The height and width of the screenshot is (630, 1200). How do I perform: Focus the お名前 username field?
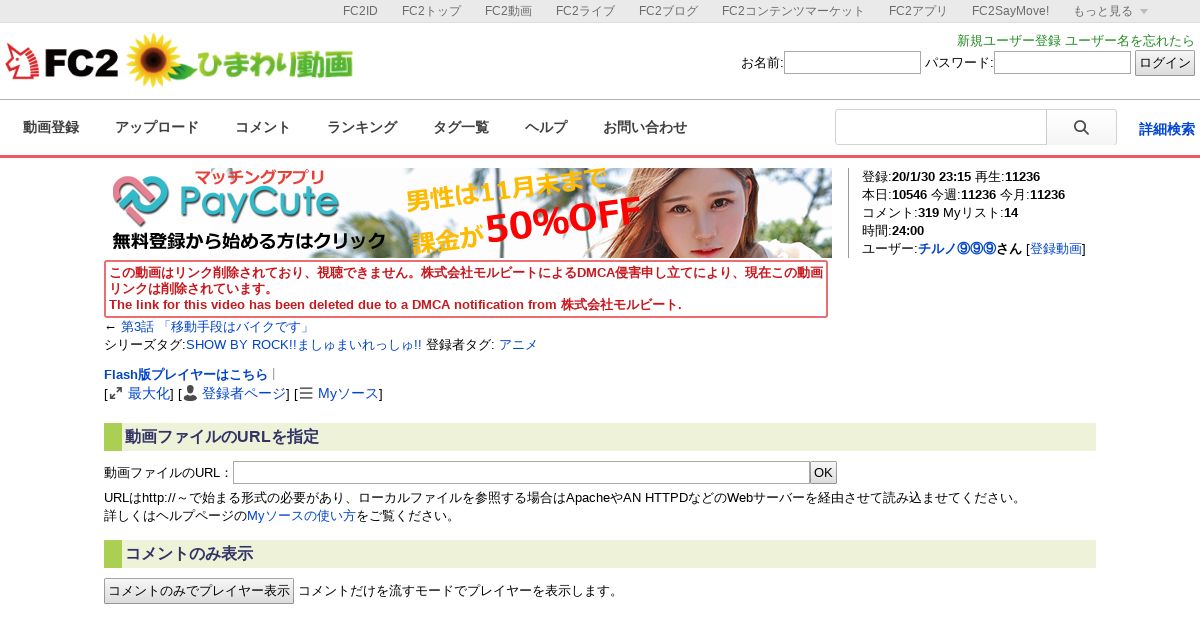pyautogui.click(x=852, y=63)
